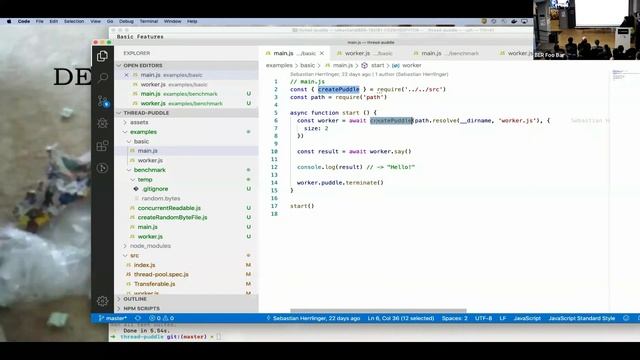Select main.js examples/benchmark in Open Editors
This screenshot has height=360, width=640.
(179, 94)
